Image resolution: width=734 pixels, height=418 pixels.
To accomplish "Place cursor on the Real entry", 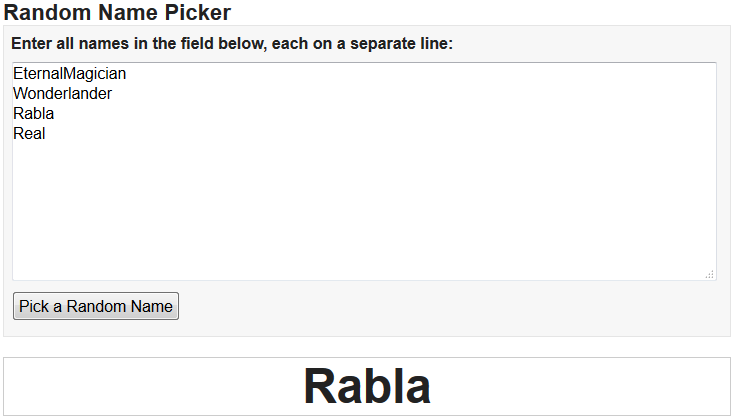I will pyautogui.click(x=29, y=134).
